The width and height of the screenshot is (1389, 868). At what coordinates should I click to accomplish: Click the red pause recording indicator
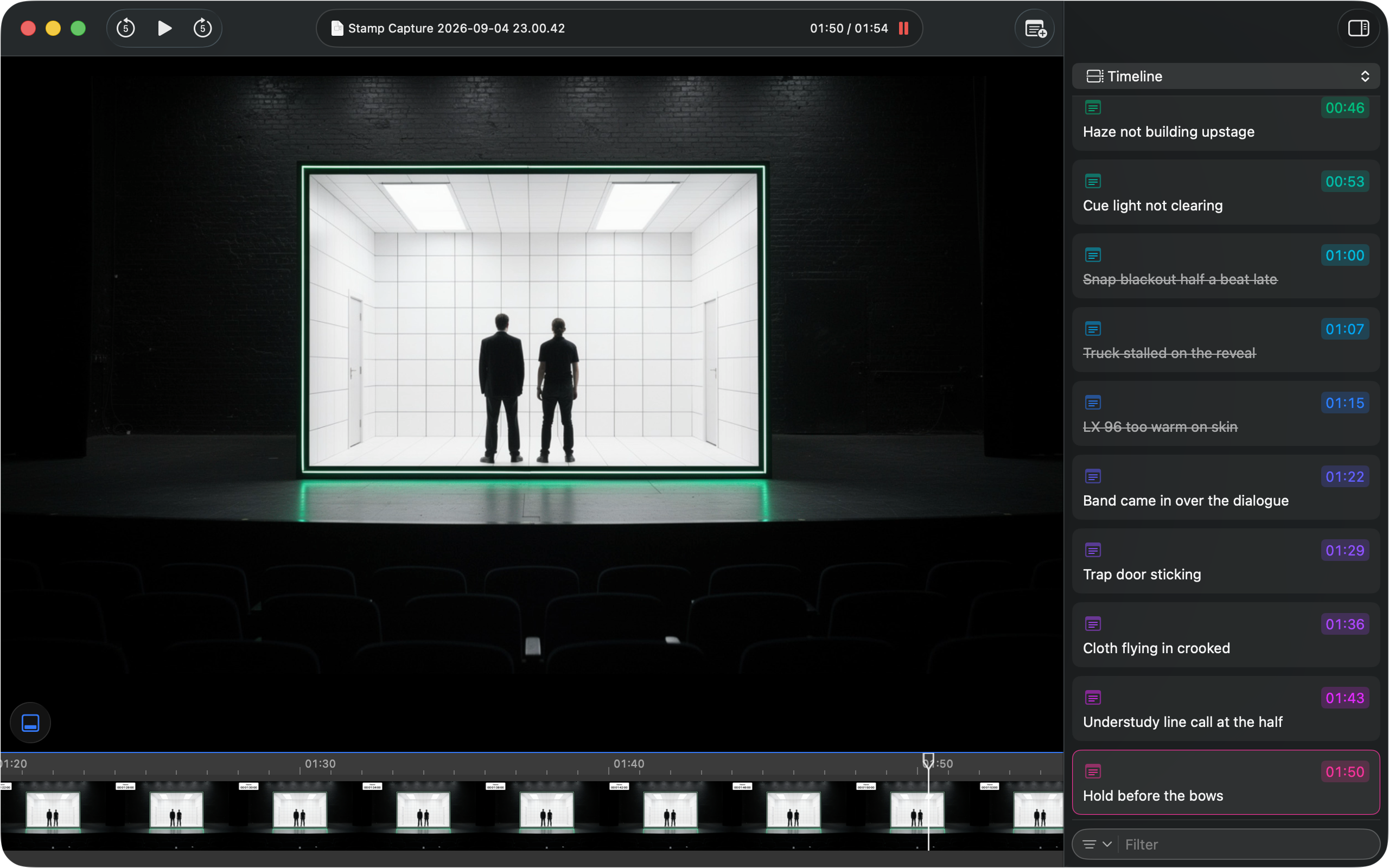[x=903, y=28]
